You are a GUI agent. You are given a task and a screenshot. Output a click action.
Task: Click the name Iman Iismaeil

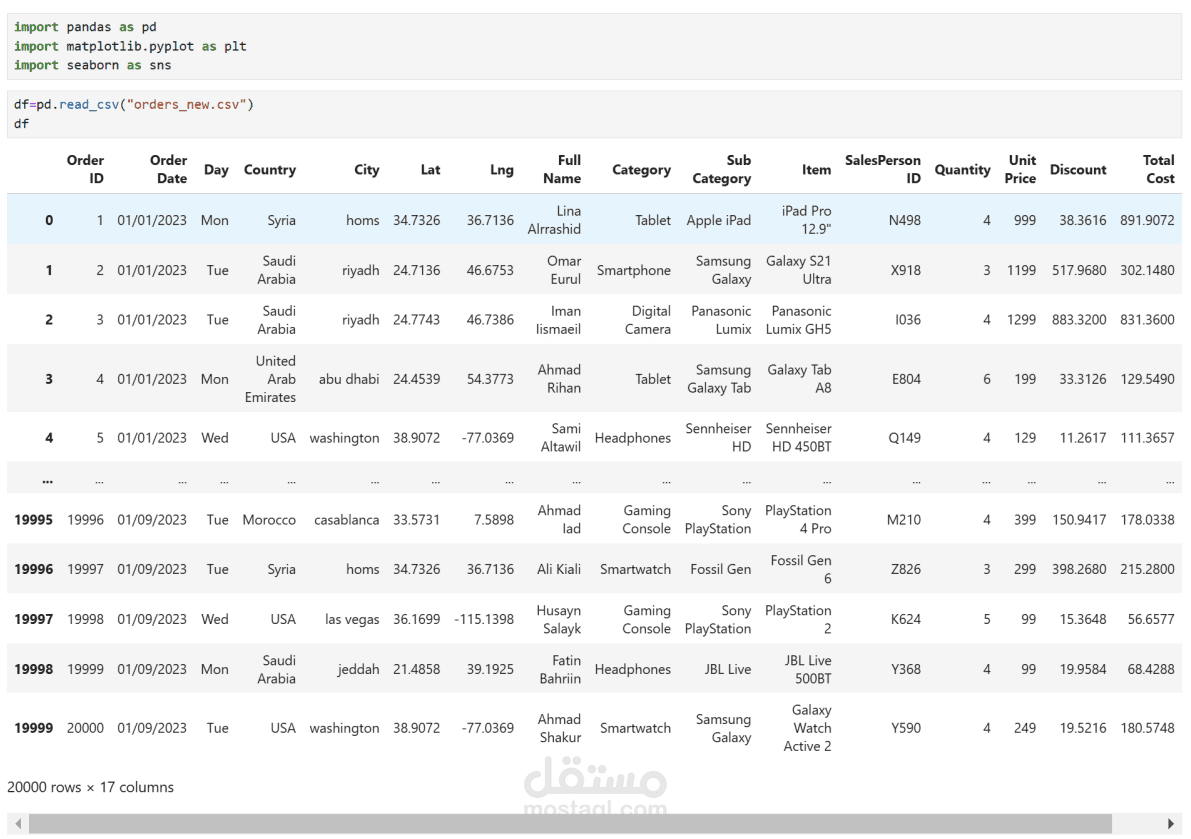(558, 320)
